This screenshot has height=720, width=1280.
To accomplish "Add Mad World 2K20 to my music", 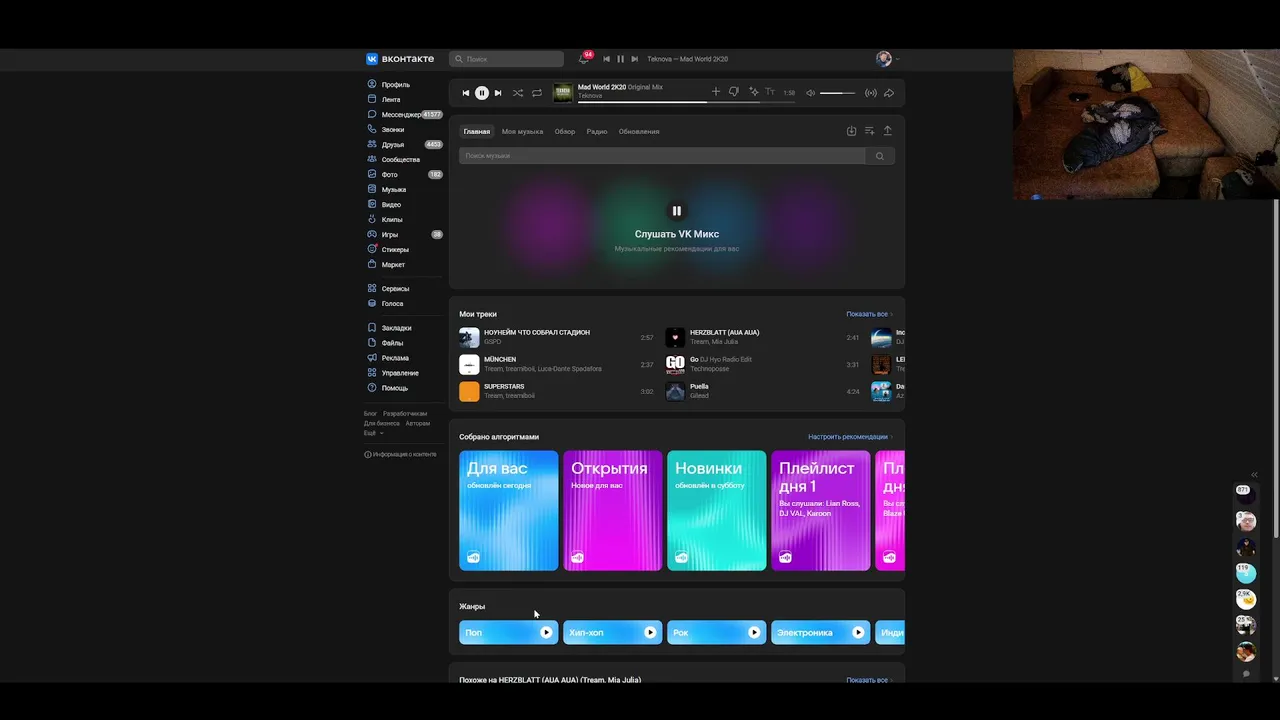I will click(x=715, y=92).
